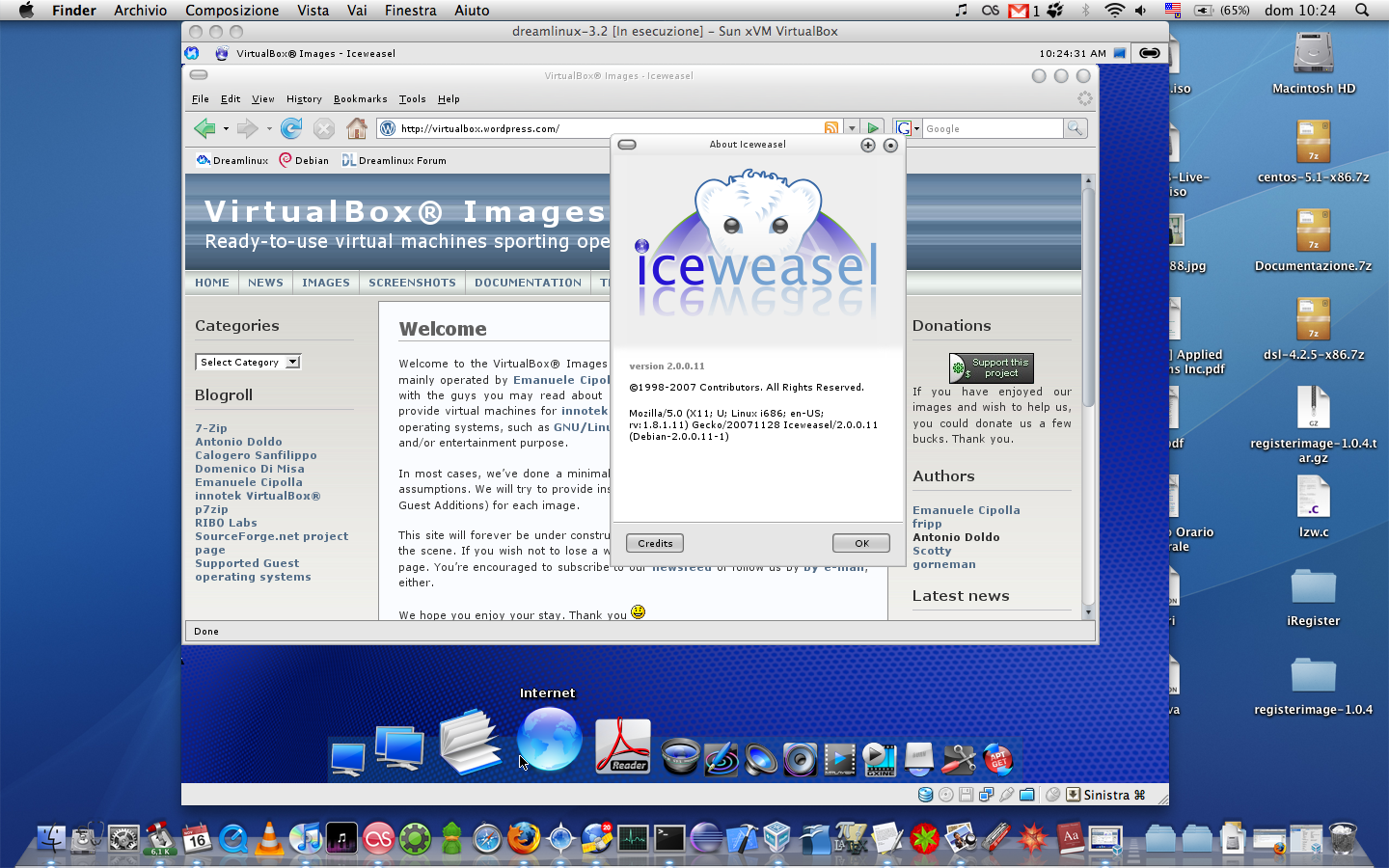Click the green Go arrow button

pos(873,128)
